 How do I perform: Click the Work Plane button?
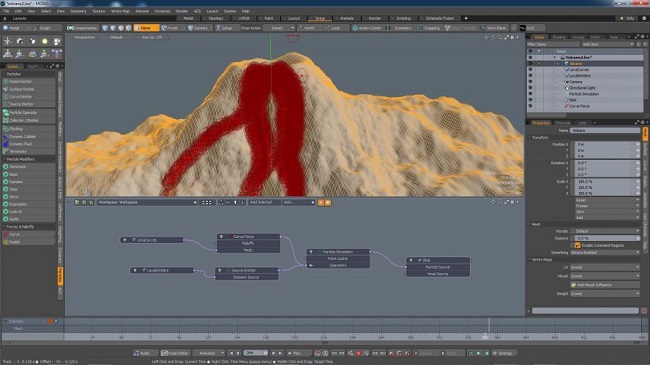pos(494,28)
